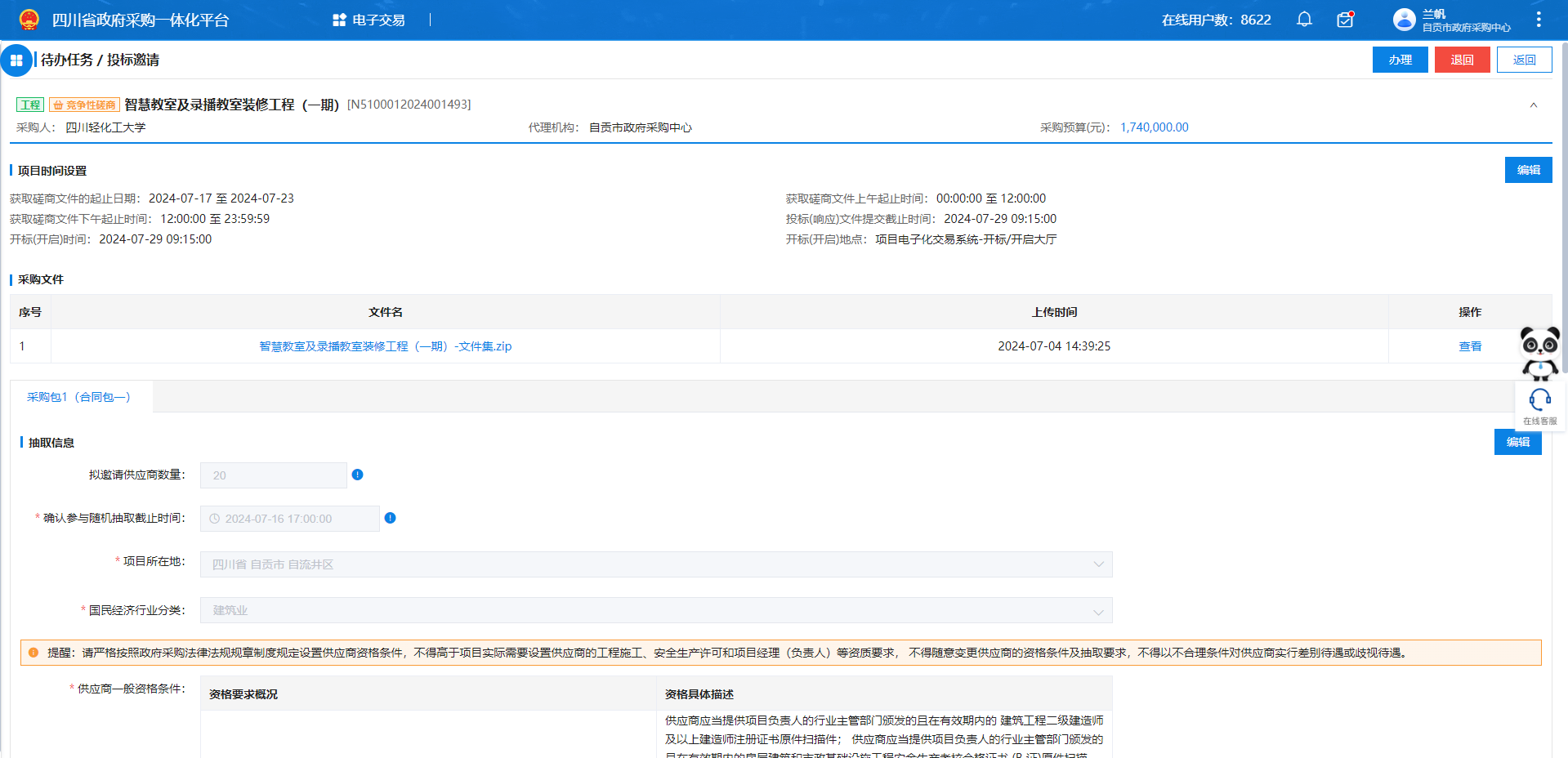
Task: Open the vertical three-dot more menu
Action: [1539, 20]
